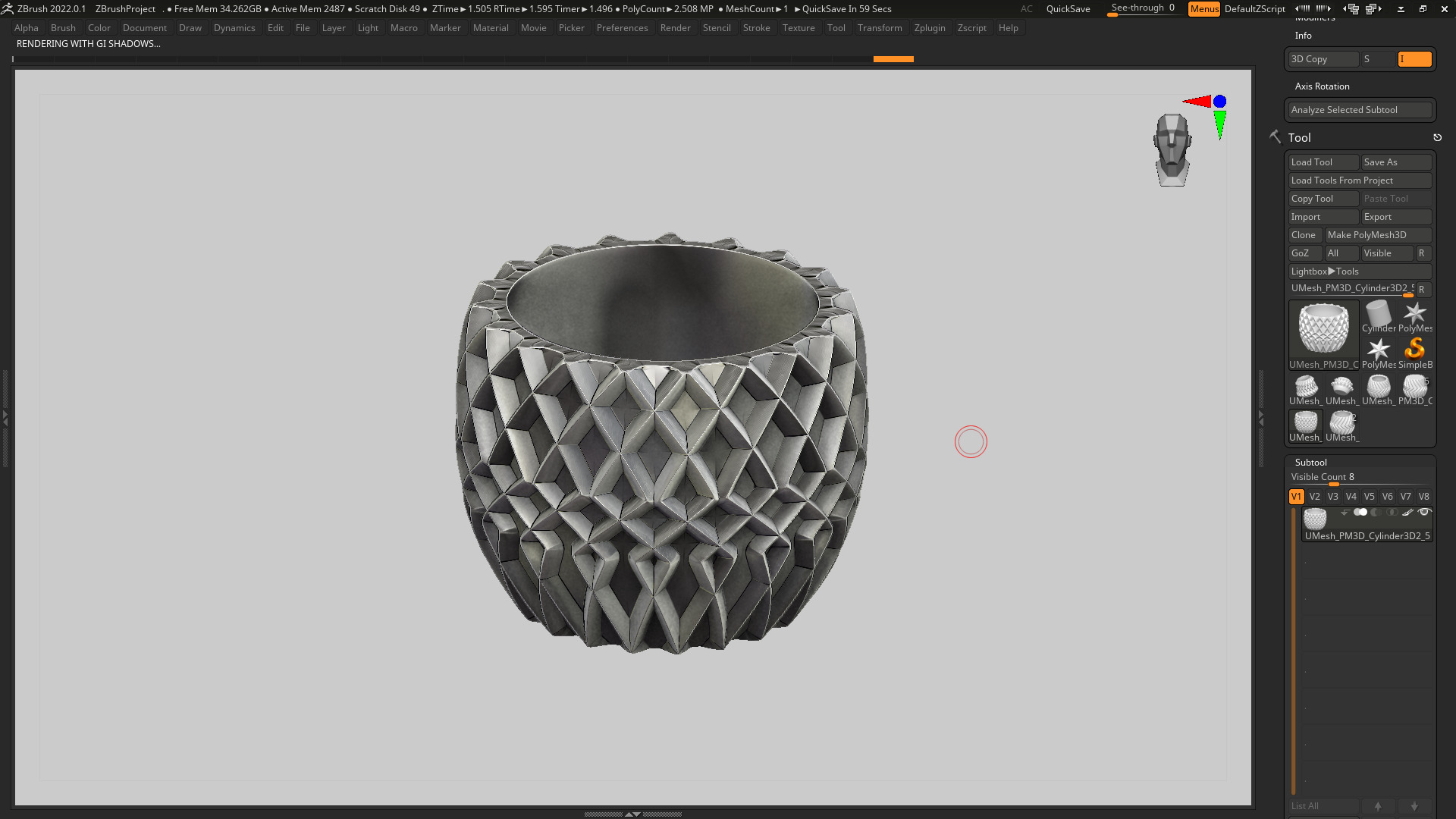Select the last UMesh_ thumbnail with badge 2

tap(1341, 425)
